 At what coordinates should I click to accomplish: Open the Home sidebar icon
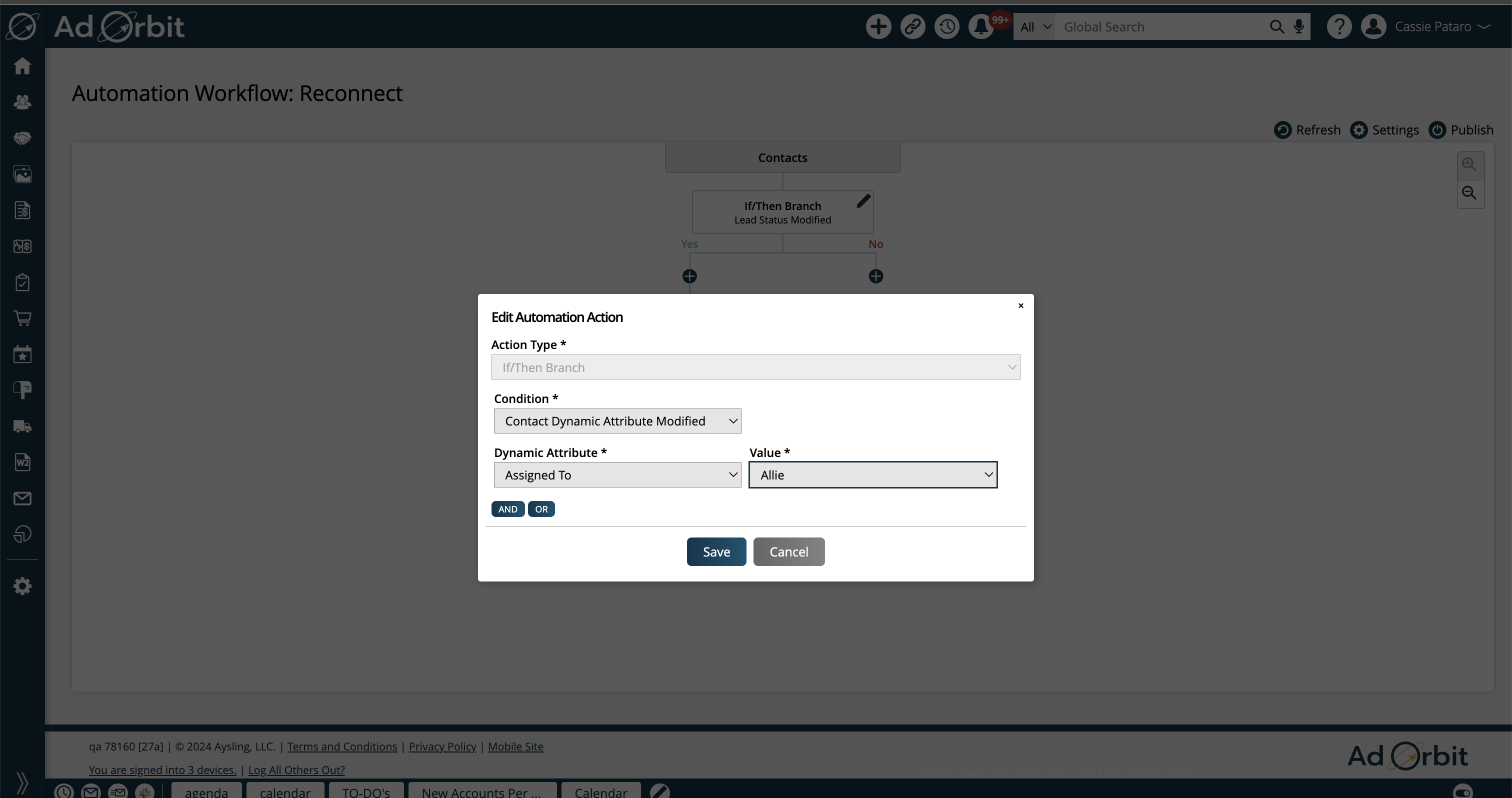(22, 65)
